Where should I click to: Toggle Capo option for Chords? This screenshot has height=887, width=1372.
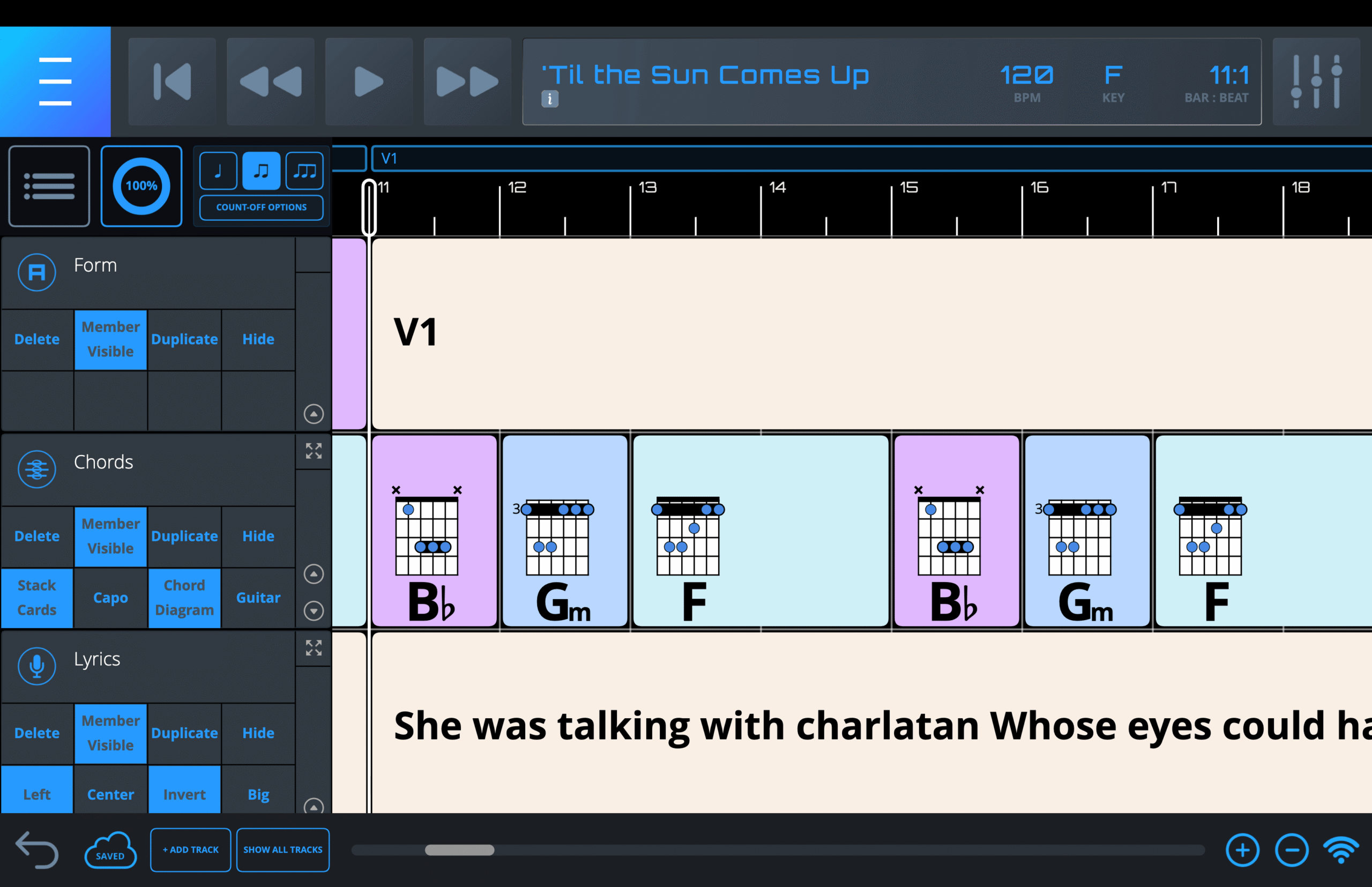(110, 598)
